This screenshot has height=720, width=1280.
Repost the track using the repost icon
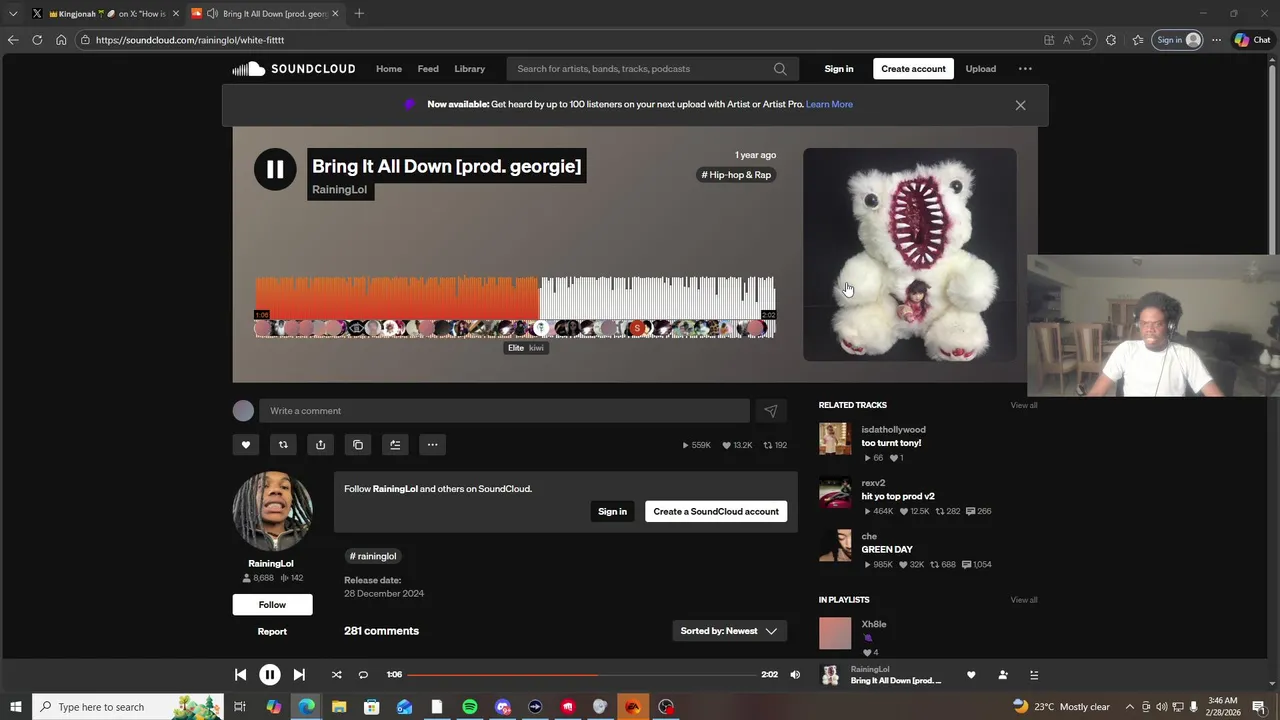[283, 445]
